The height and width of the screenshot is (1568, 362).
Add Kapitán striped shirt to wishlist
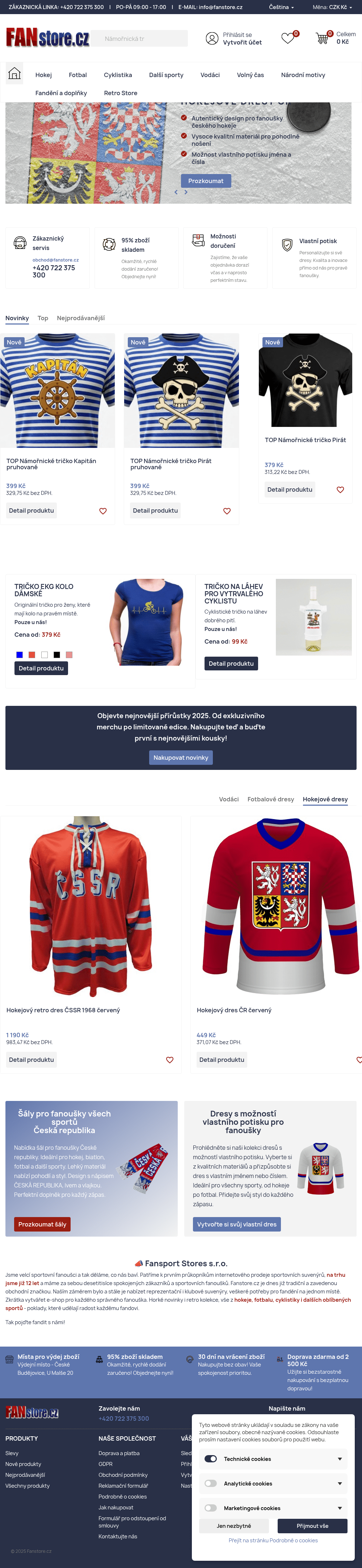[x=103, y=511]
